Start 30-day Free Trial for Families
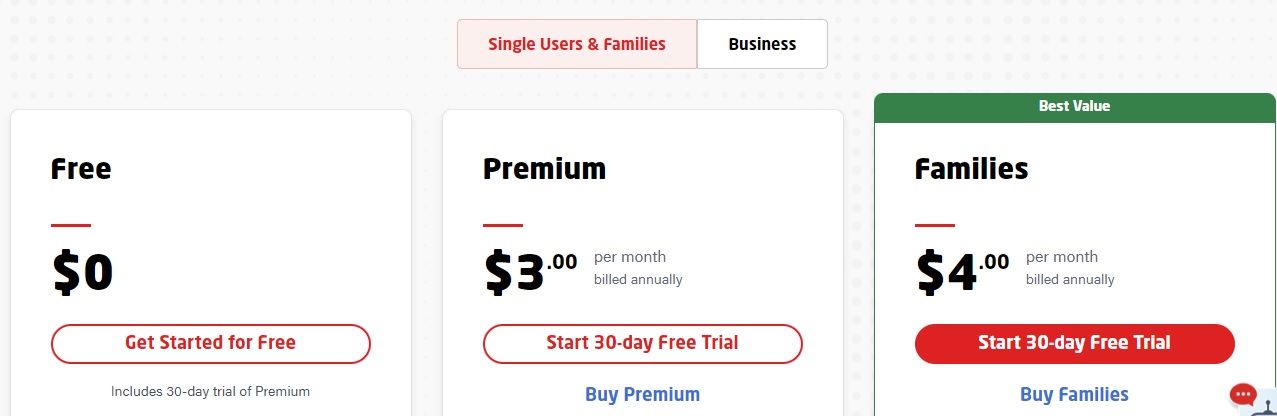The height and width of the screenshot is (416, 1277). coord(1075,343)
